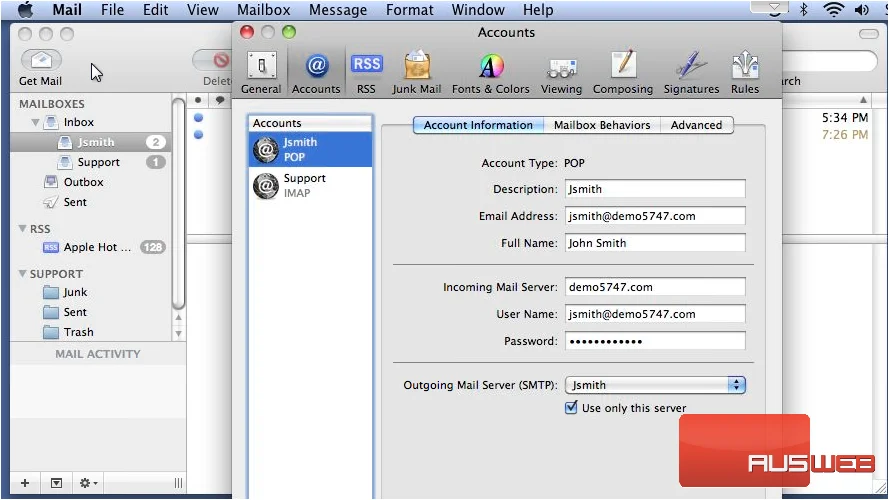Select Support IMAP account in list
Image resolution: width=889 pixels, height=500 pixels.
tap(310, 185)
